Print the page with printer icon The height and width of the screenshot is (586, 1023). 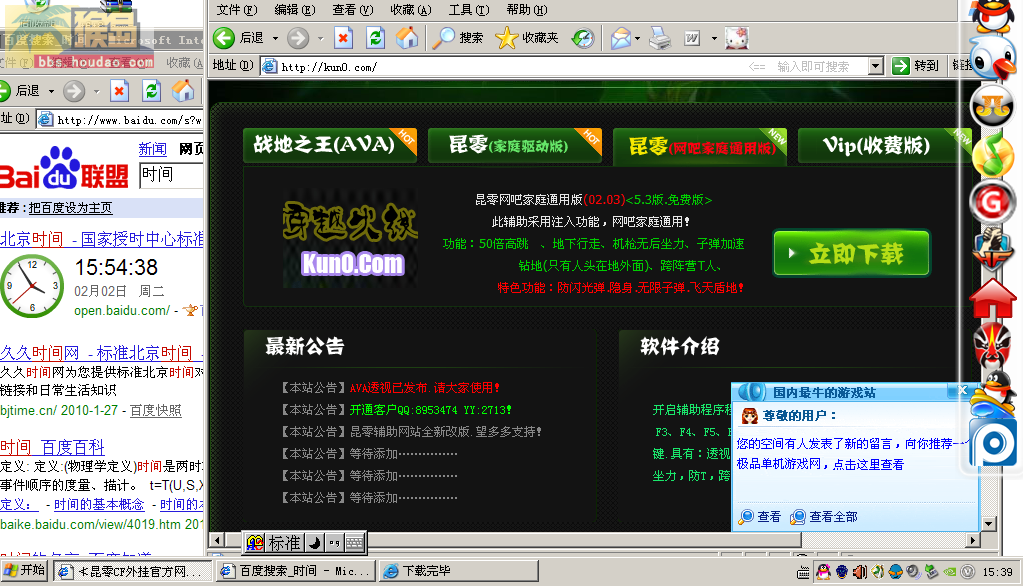(660, 39)
